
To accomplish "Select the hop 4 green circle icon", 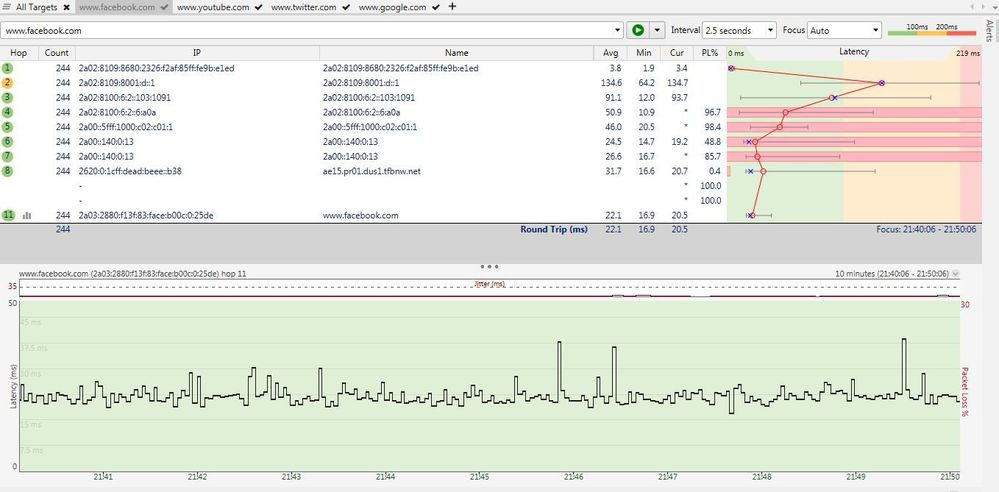I will [x=8, y=112].
